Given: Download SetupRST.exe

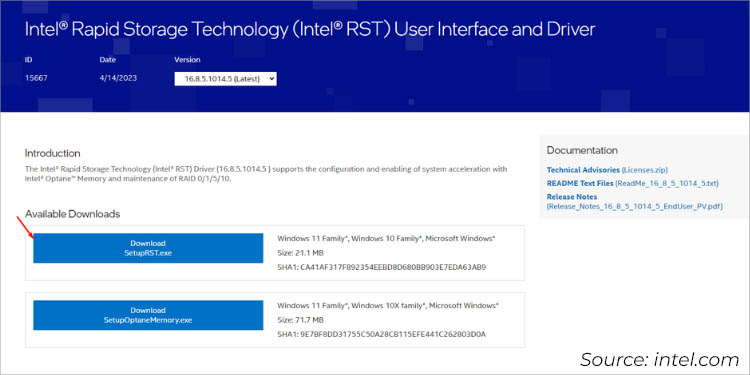Looking at the screenshot, I should click(x=148, y=248).
